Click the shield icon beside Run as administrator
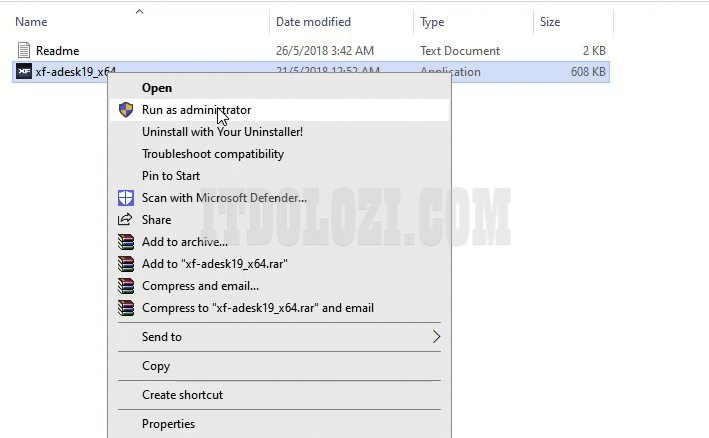Viewport: 709px width, 438px height. pos(125,110)
